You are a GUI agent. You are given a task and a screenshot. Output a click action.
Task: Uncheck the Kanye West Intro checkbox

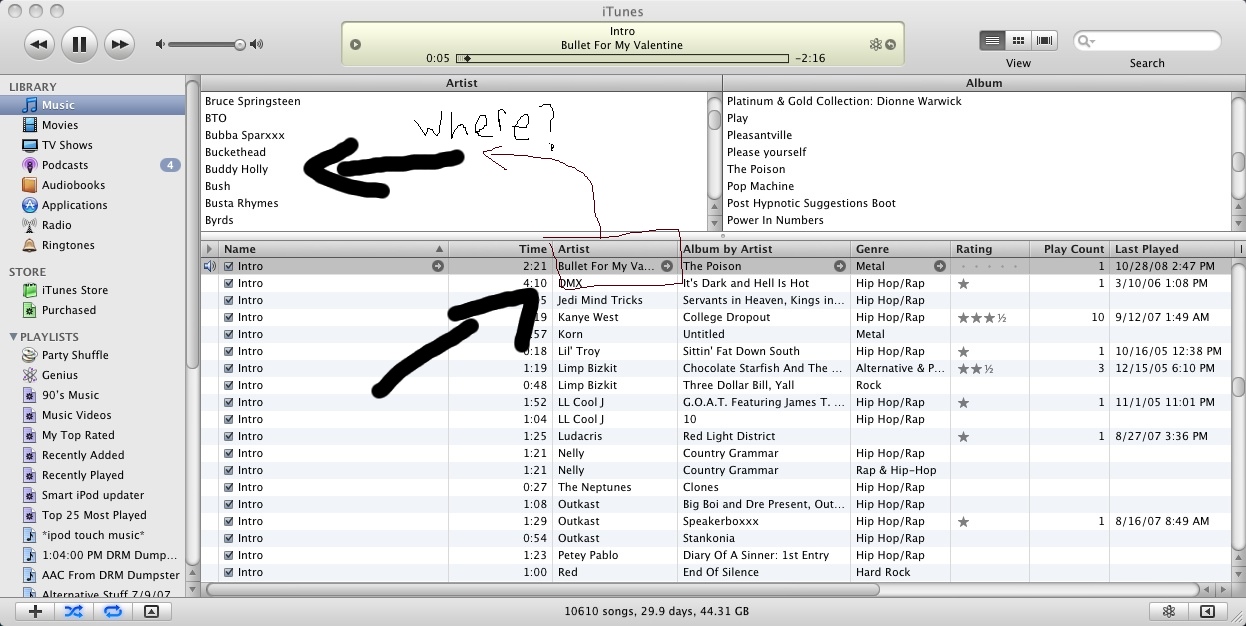coord(229,318)
